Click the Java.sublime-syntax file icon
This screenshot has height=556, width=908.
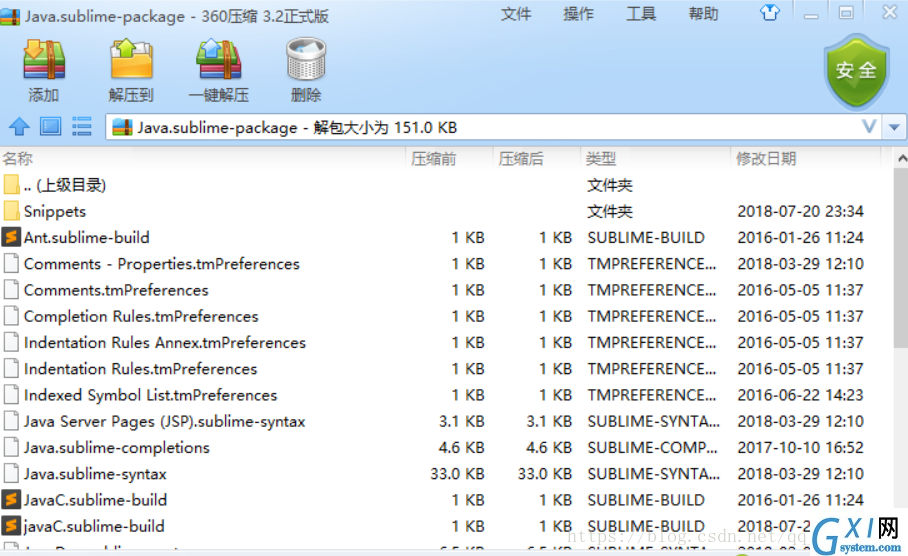click(11, 474)
